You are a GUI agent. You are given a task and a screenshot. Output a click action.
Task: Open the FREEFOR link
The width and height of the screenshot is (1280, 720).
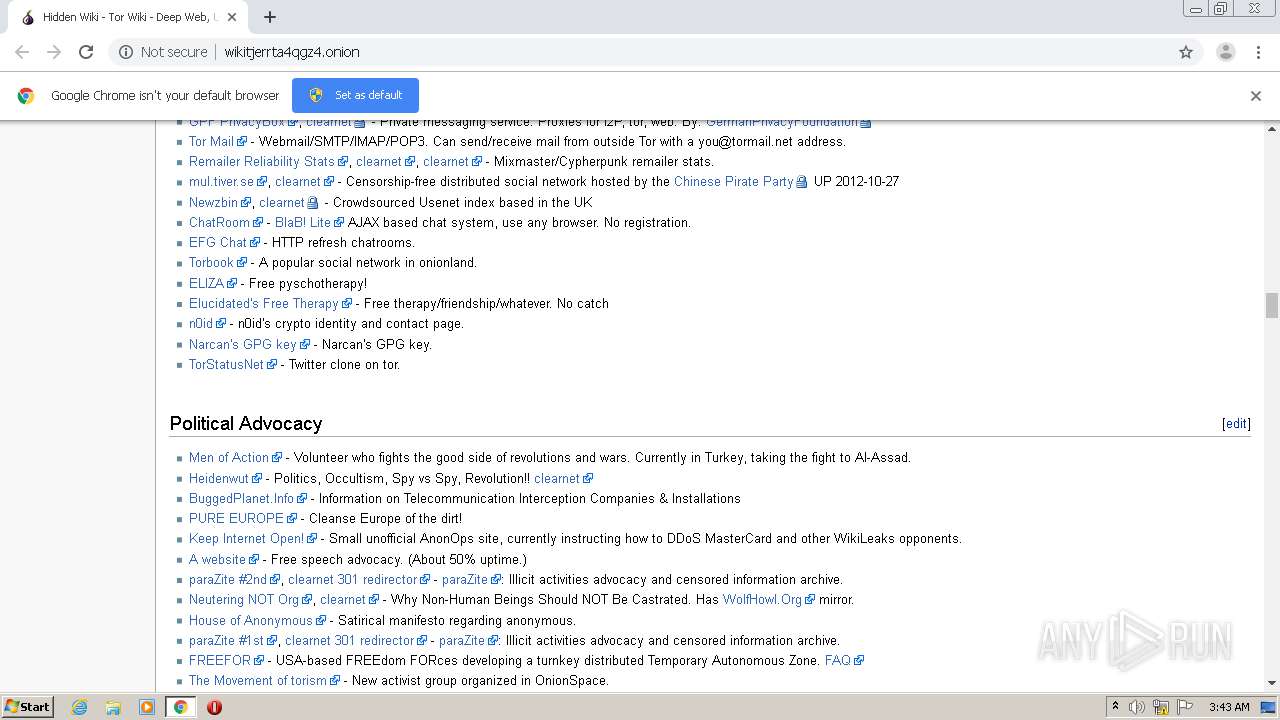220,660
